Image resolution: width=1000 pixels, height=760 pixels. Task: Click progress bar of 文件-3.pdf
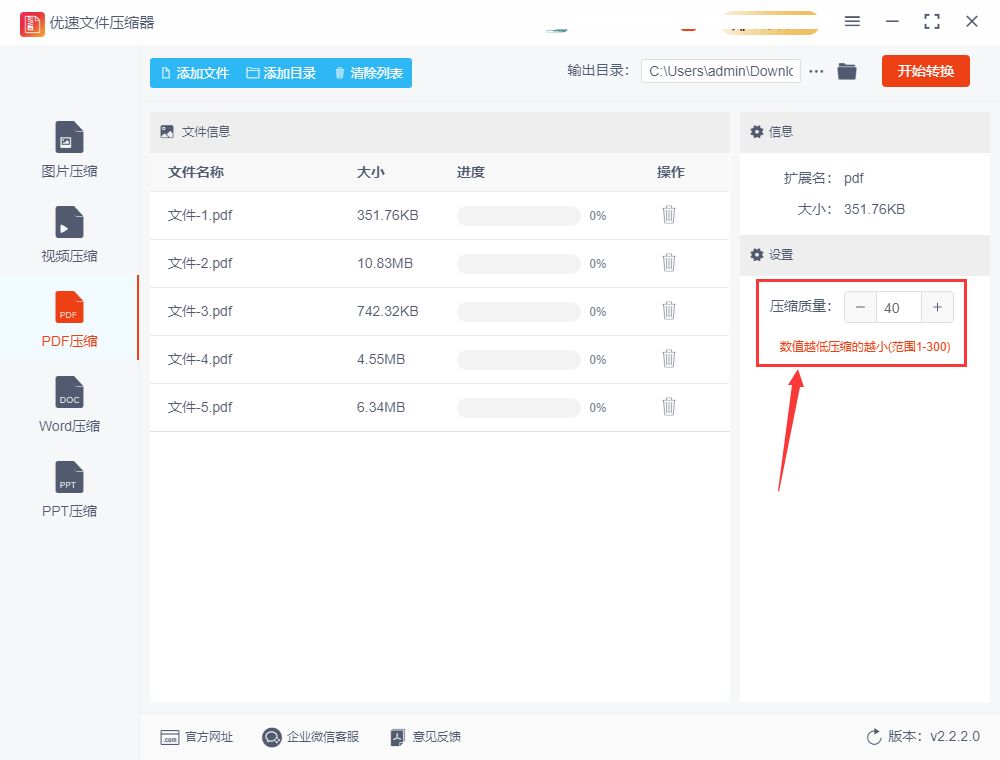click(518, 311)
